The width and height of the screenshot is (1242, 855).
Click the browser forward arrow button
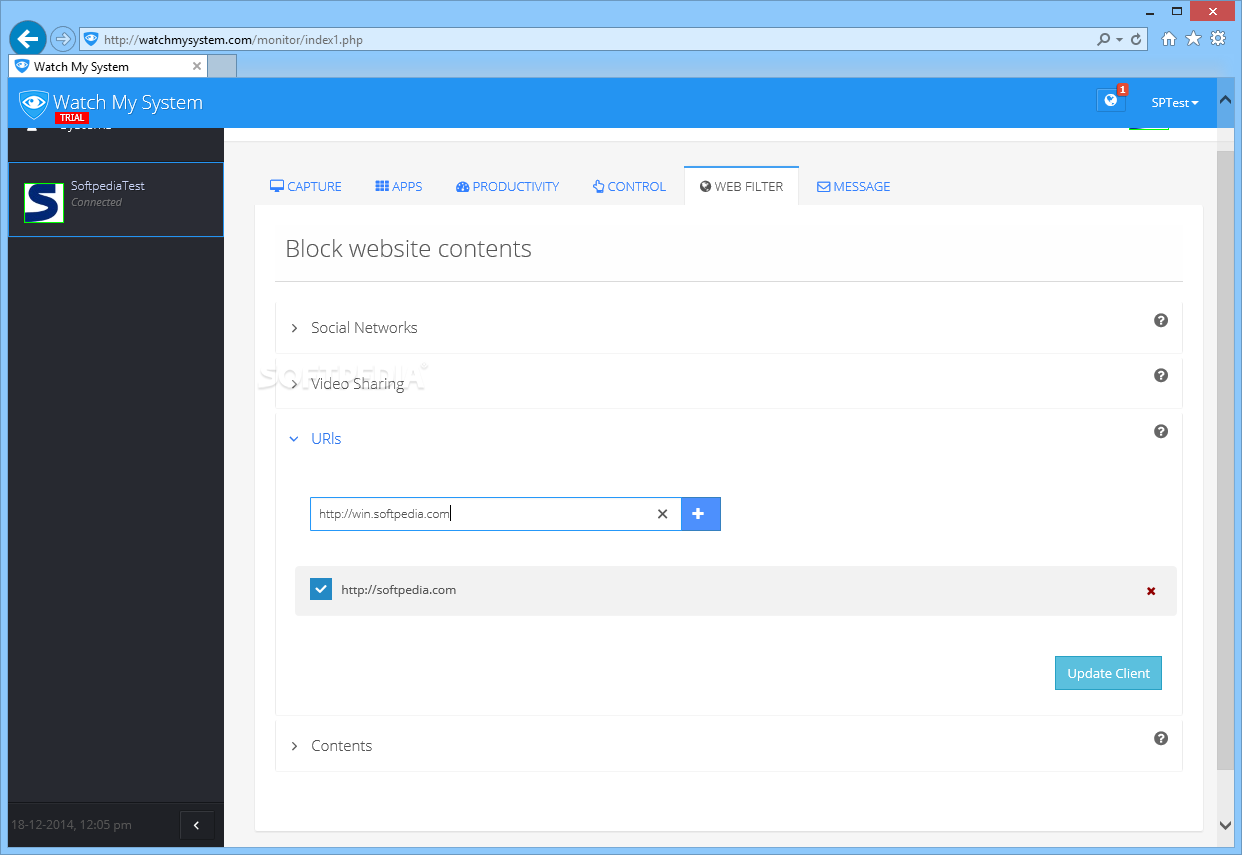[63, 39]
